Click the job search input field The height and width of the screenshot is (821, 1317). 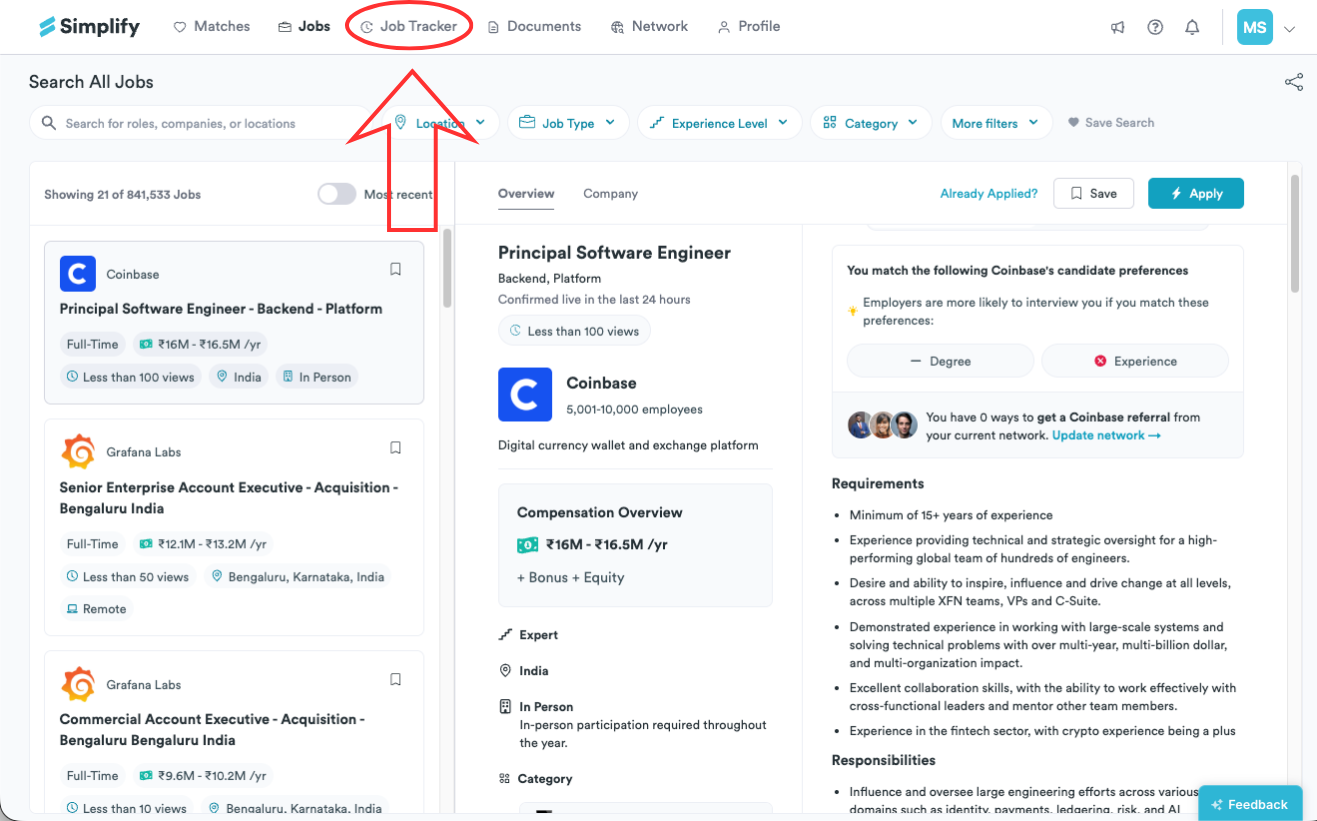pyautogui.click(x=200, y=123)
